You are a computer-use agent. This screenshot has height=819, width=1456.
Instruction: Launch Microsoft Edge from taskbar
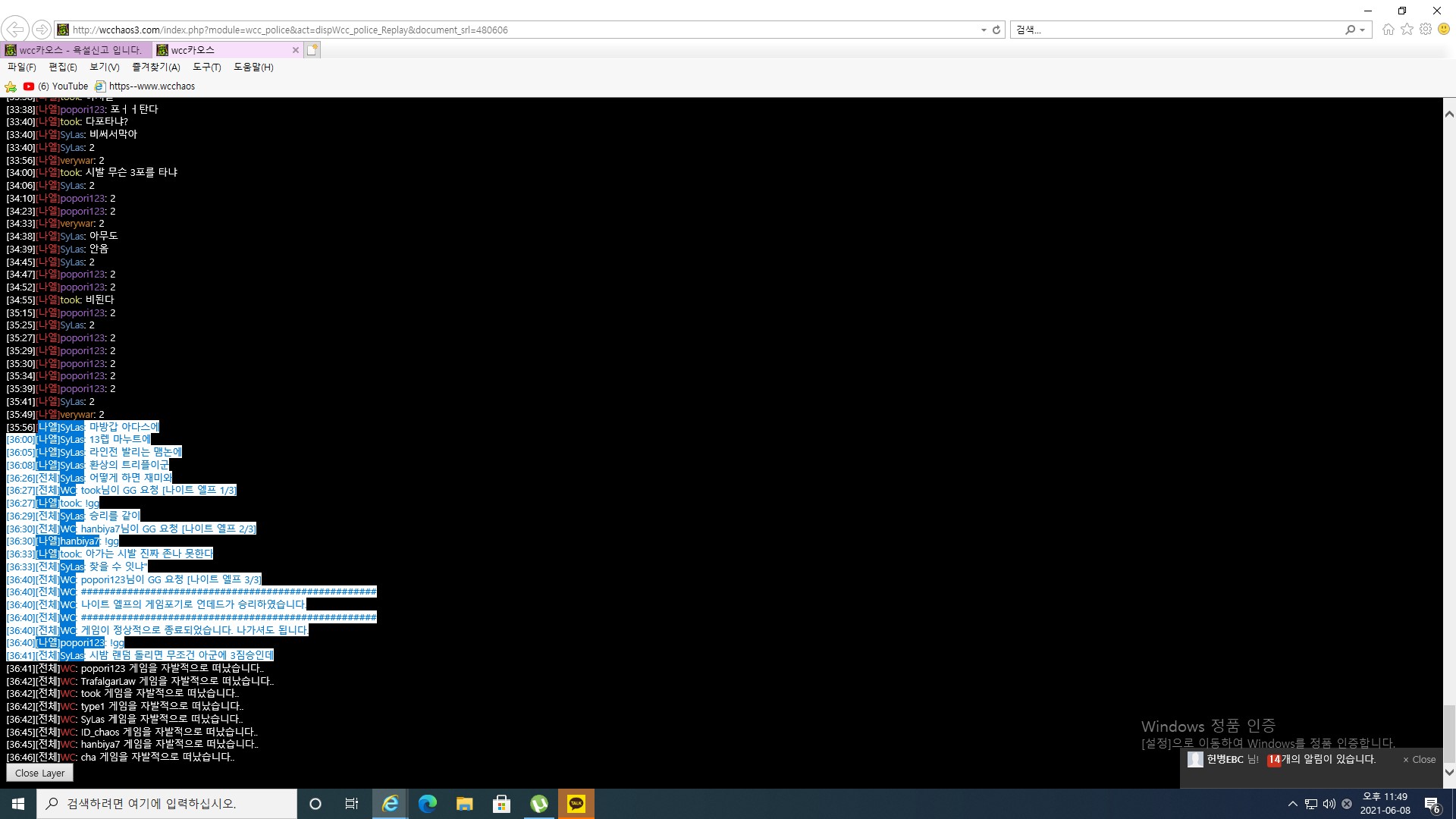click(x=427, y=804)
